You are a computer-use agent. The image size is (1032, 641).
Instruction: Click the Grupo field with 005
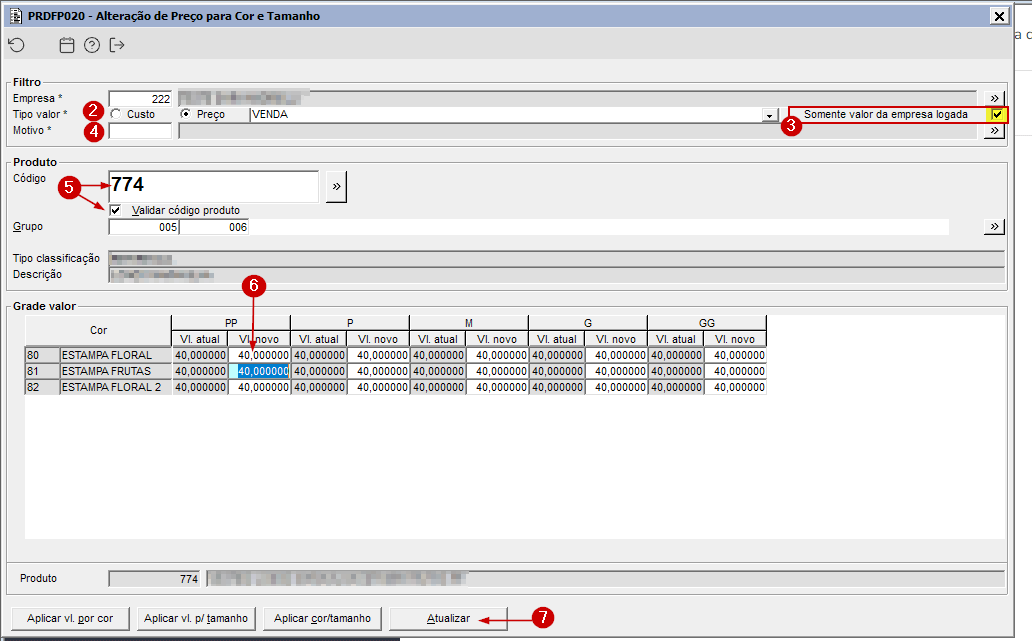[x=144, y=227]
